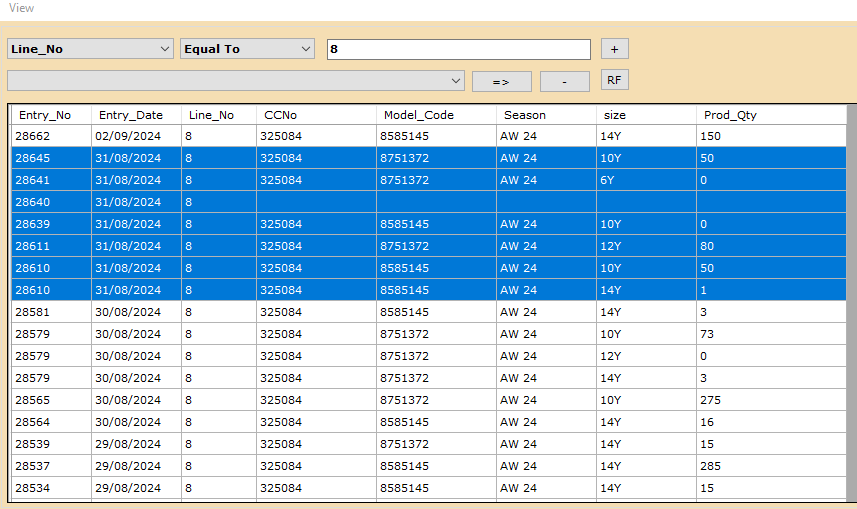Click the CCNo column header

point(281,115)
